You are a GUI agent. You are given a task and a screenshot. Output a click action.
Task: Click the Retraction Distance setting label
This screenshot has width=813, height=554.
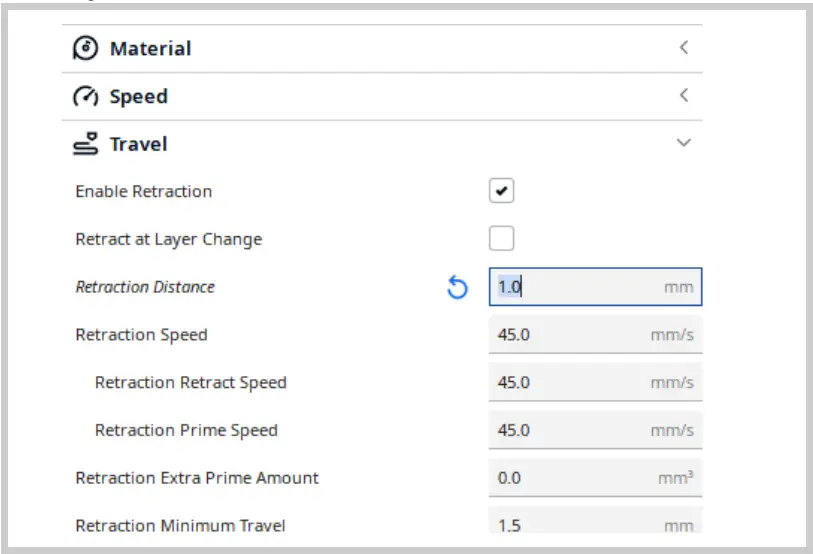[145, 287]
